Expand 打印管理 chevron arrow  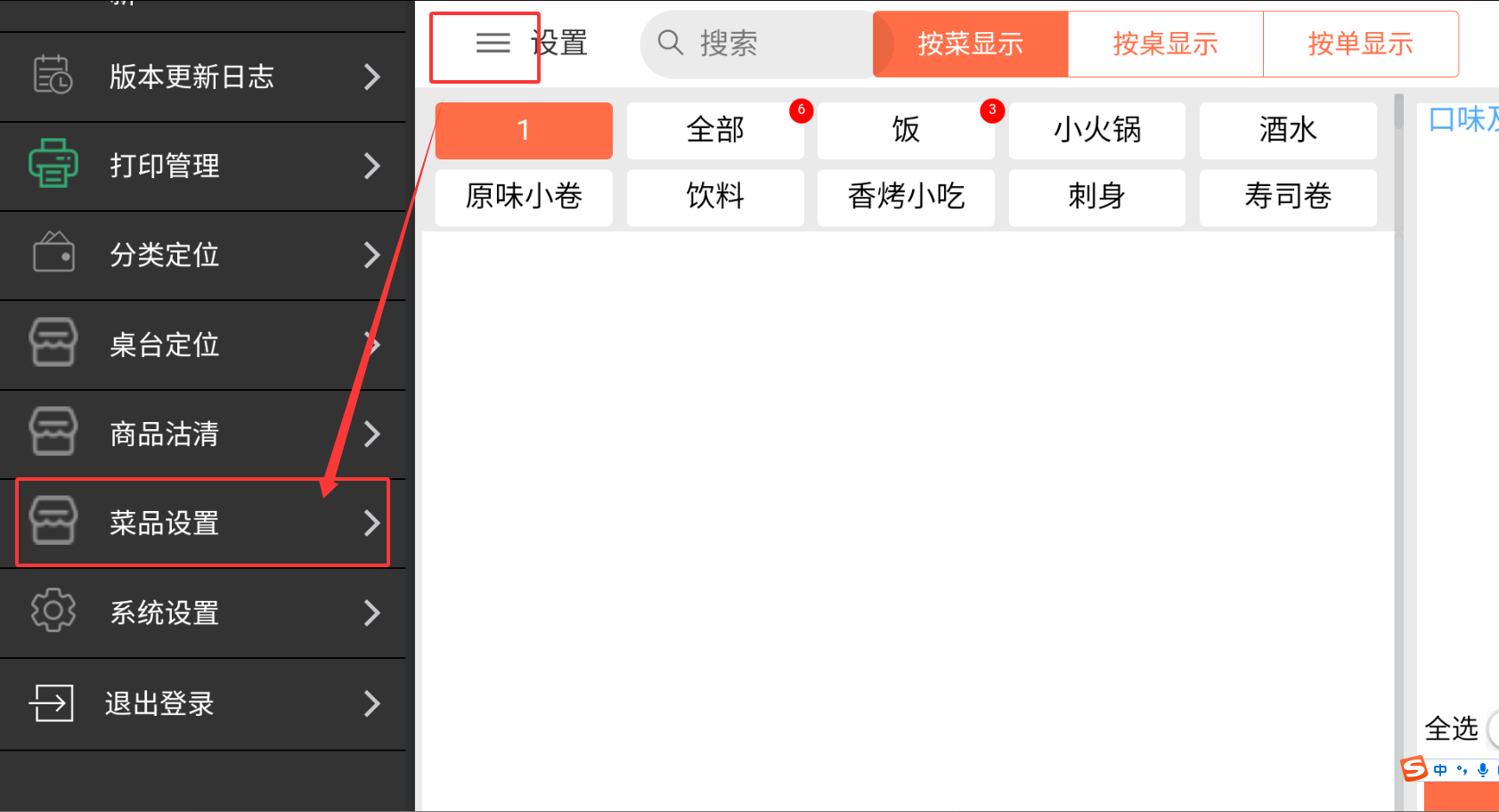[372, 166]
